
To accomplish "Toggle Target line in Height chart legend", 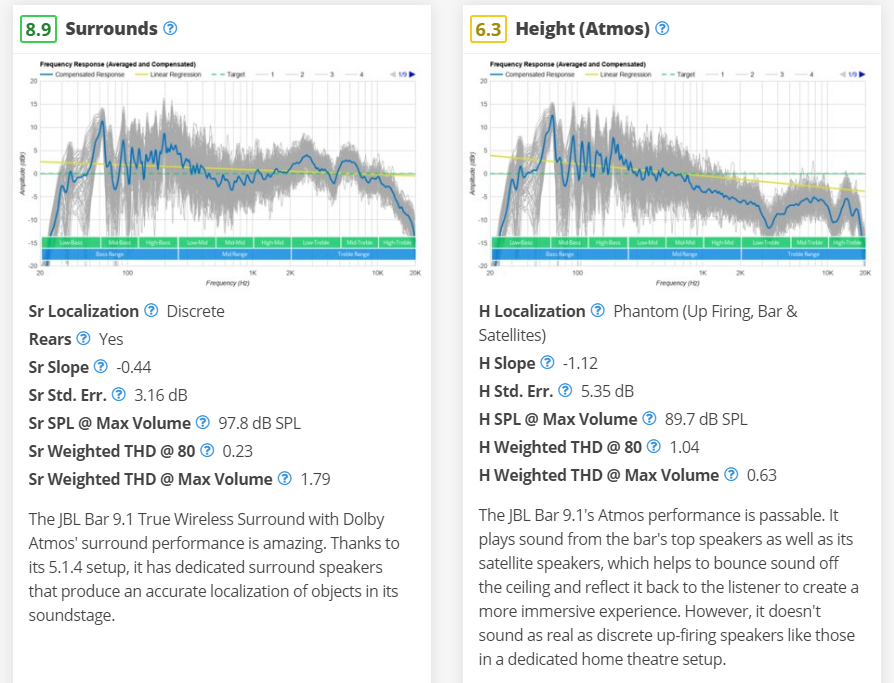I will pyautogui.click(x=680, y=74).
